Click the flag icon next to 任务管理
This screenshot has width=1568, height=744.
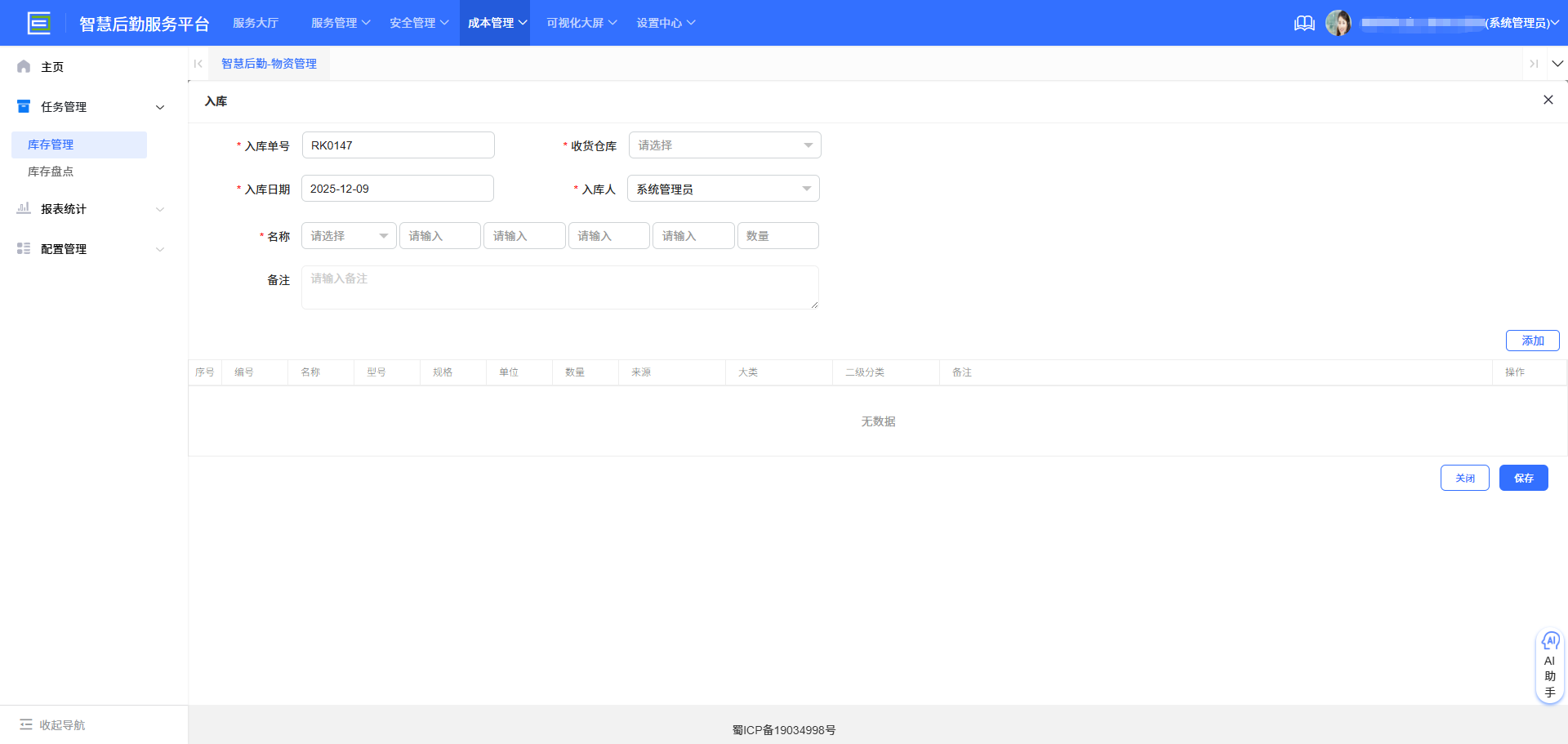[x=24, y=106]
